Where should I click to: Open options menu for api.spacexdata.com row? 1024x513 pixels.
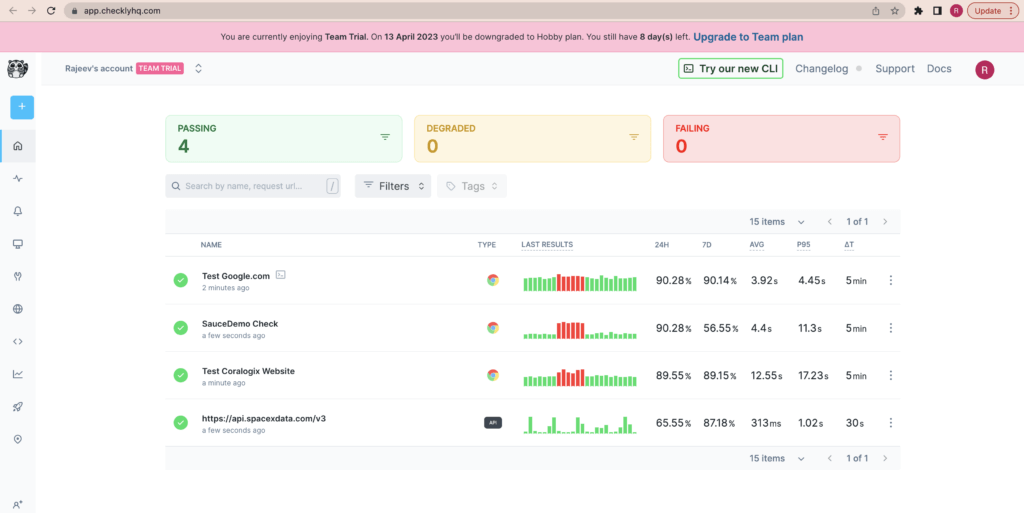tap(890, 423)
